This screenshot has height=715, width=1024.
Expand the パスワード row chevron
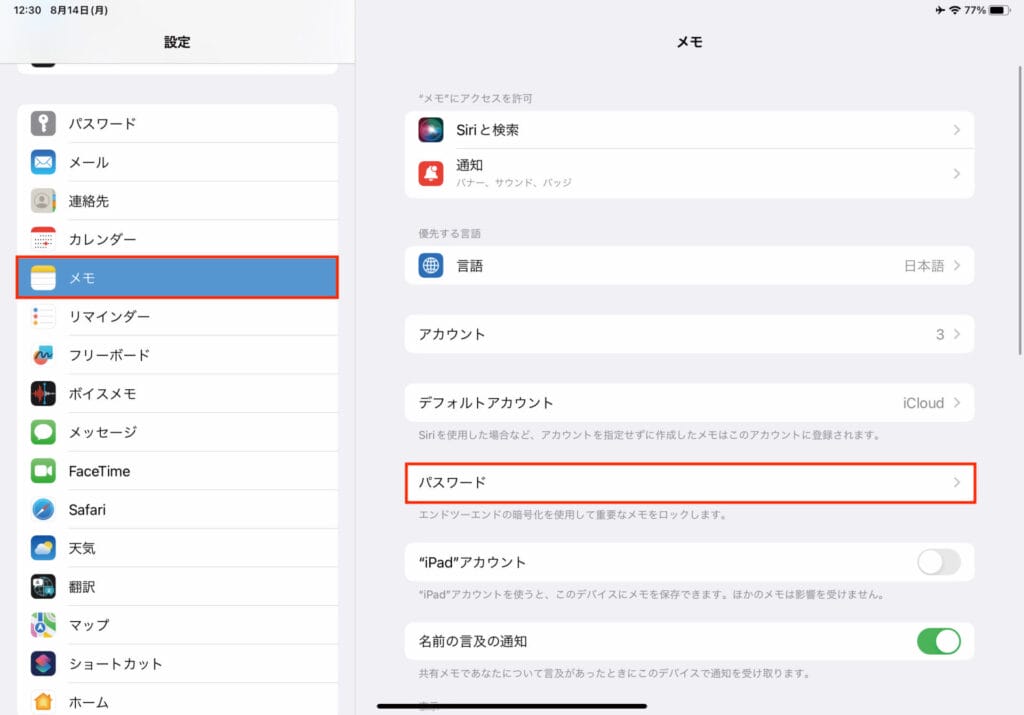[x=956, y=483]
